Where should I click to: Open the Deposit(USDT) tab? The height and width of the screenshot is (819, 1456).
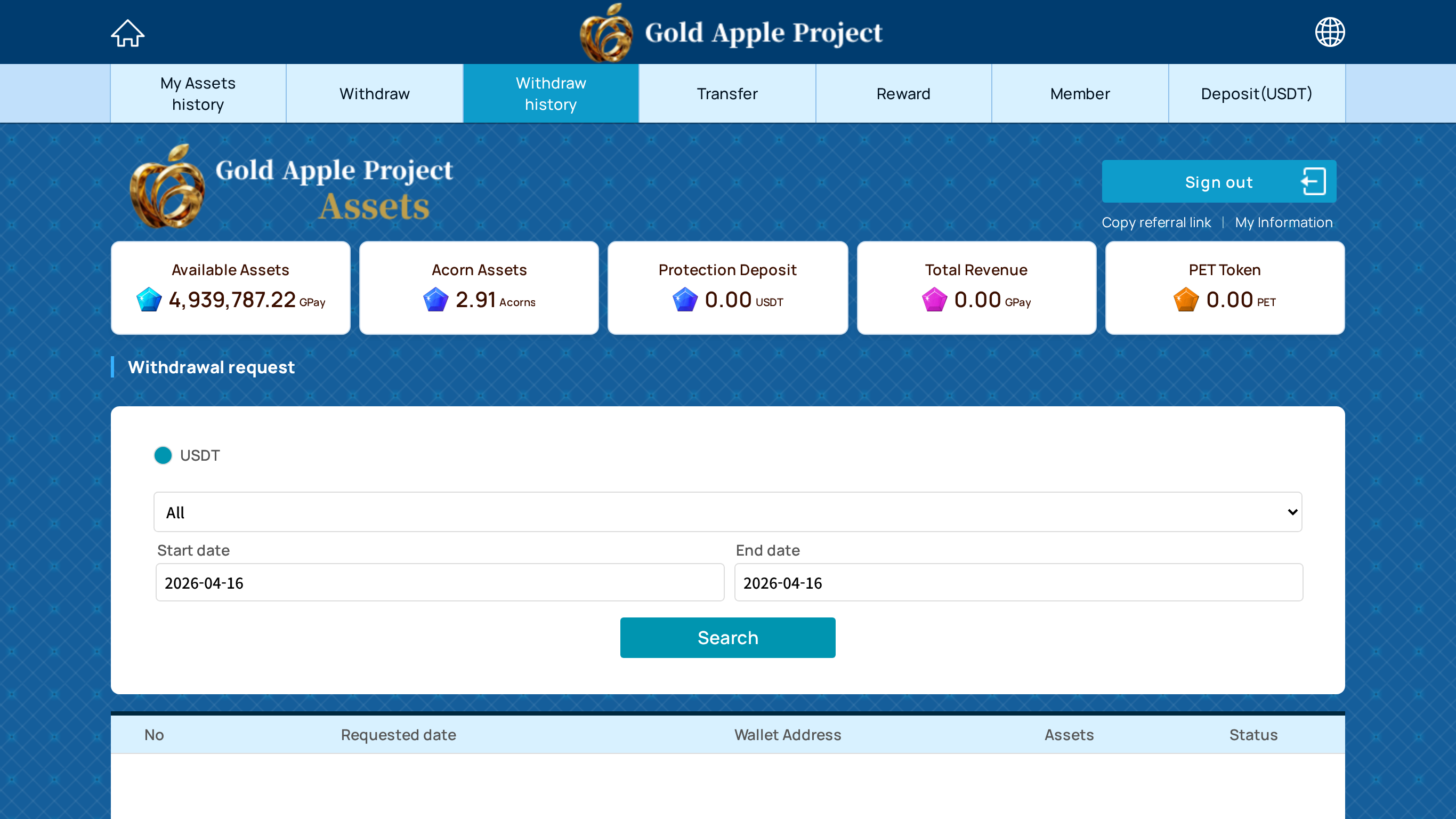(1256, 93)
